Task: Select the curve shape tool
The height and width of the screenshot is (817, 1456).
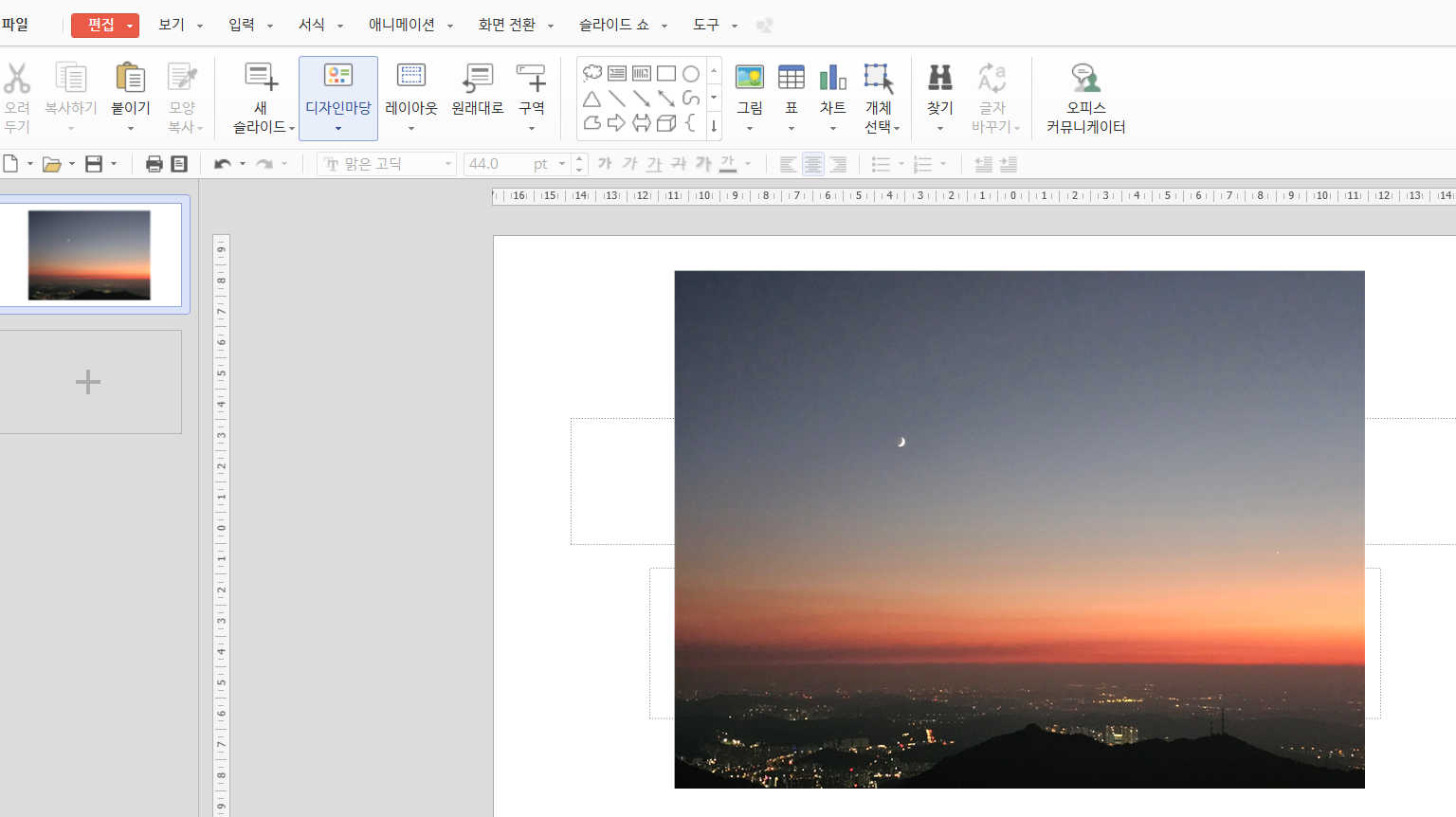Action: point(691,99)
